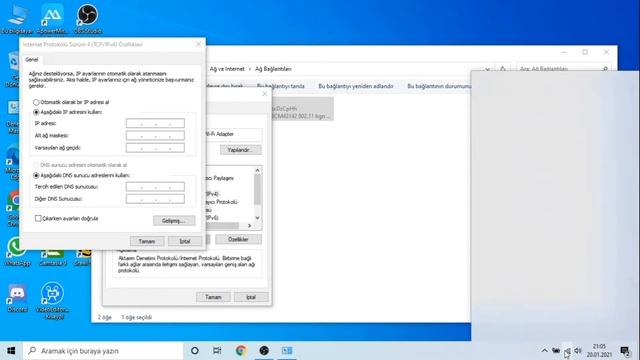Click the battery tray icon
The width and height of the screenshot is (640, 360).
tap(556, 351)
